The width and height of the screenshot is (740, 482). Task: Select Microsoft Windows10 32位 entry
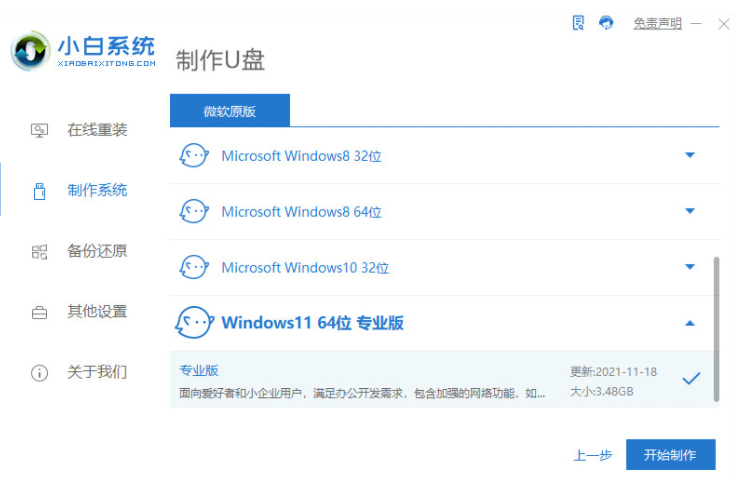click(x=305, y=267)
